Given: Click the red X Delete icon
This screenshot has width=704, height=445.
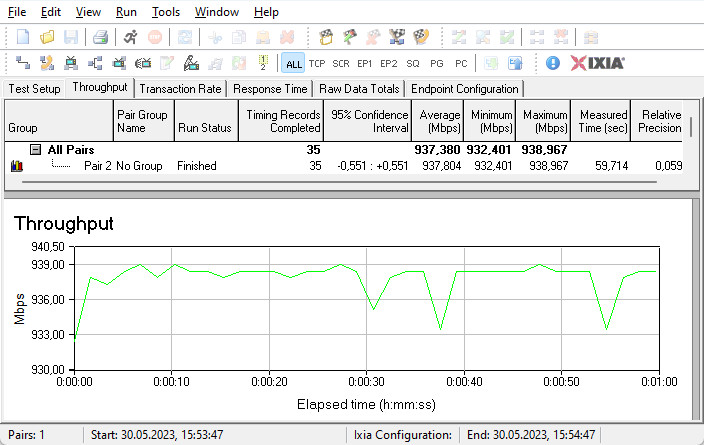Looking at the screenshot, I should click(x=287, y=37).
